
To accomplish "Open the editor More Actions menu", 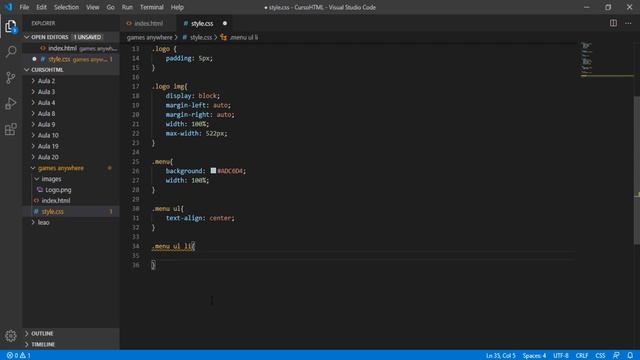I will [x=628, y=23].
